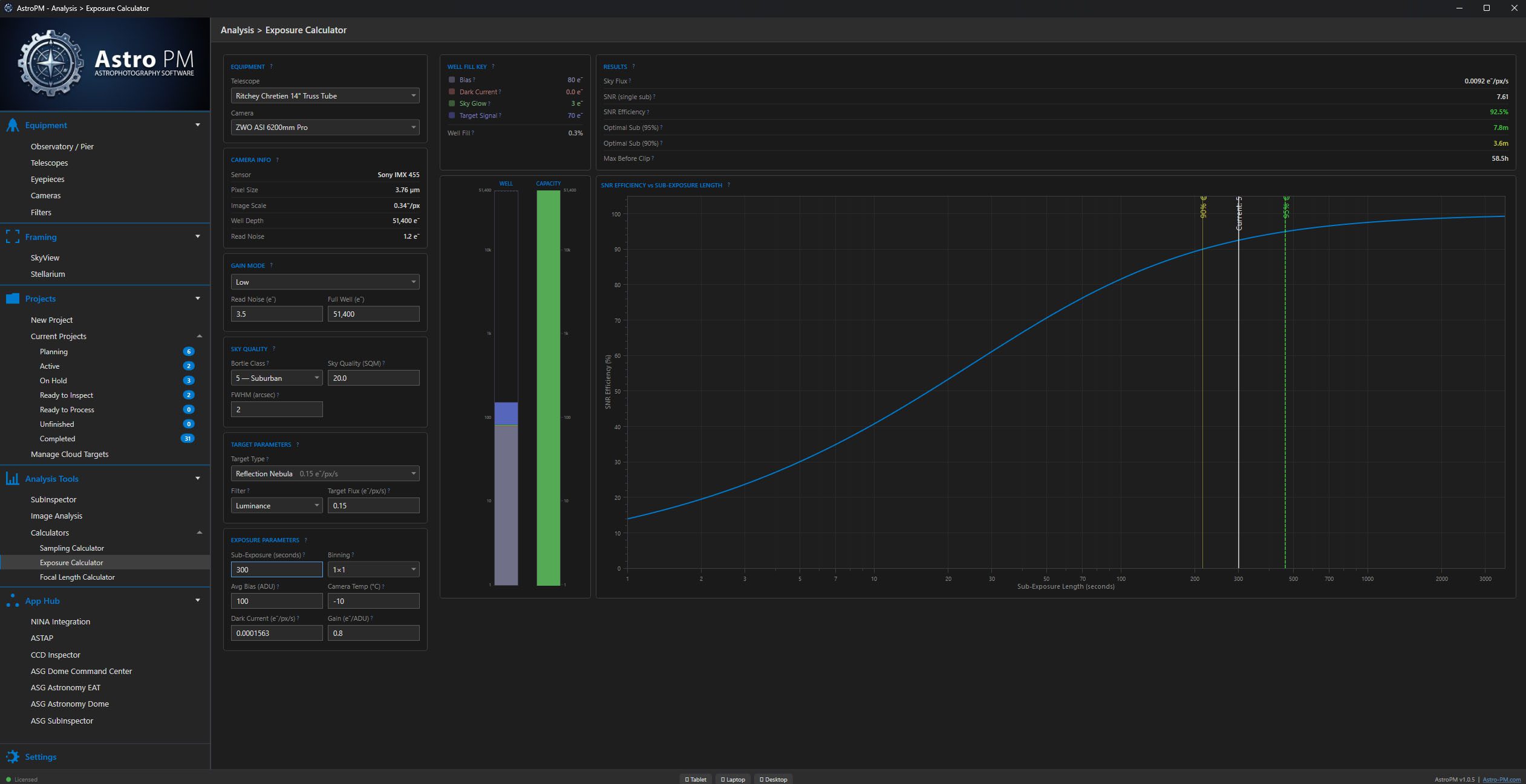Click the Astro PM compass logo
1526x784 pixels.
point(50,63)
